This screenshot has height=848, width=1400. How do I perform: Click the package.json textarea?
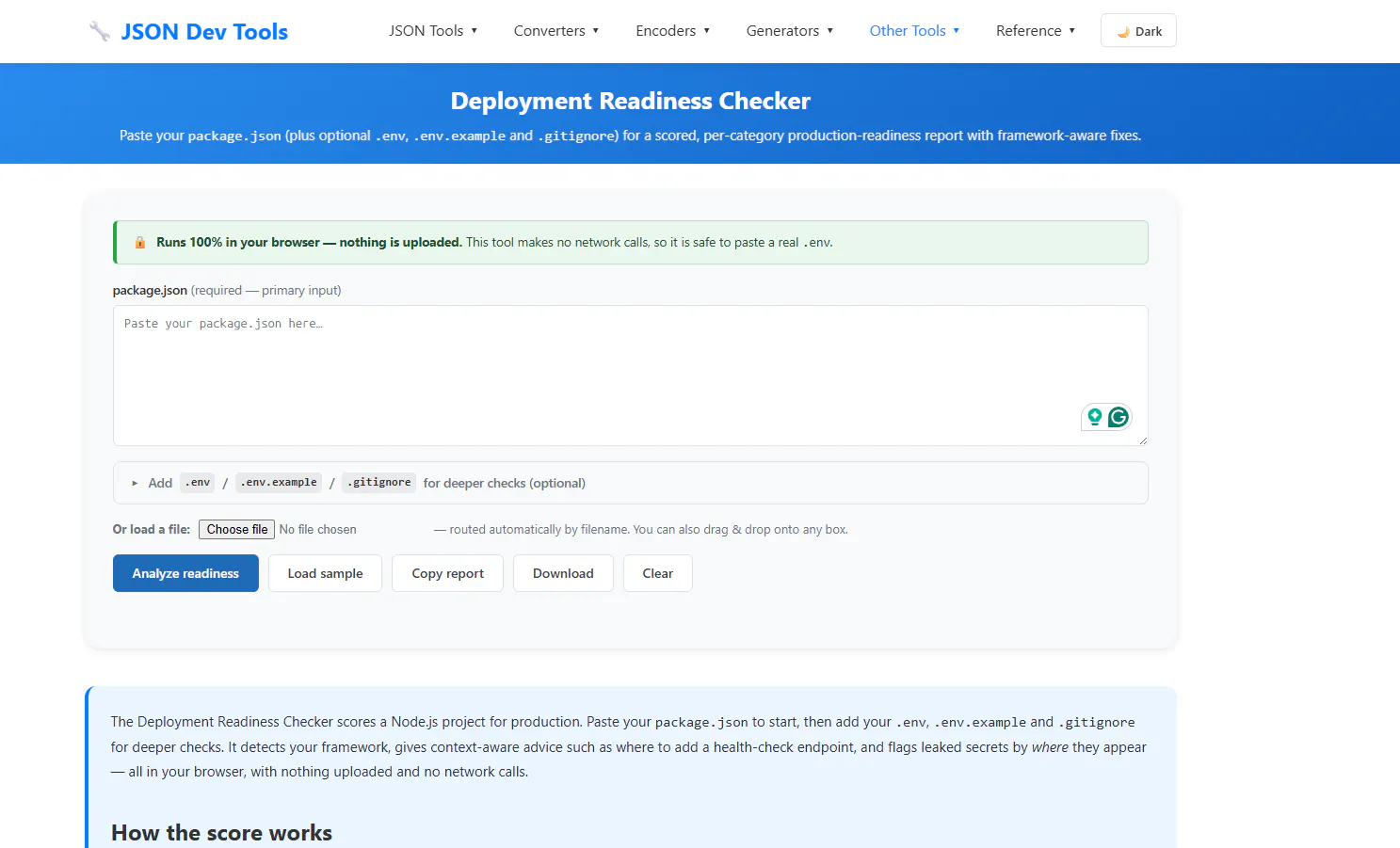pos(631,376)
